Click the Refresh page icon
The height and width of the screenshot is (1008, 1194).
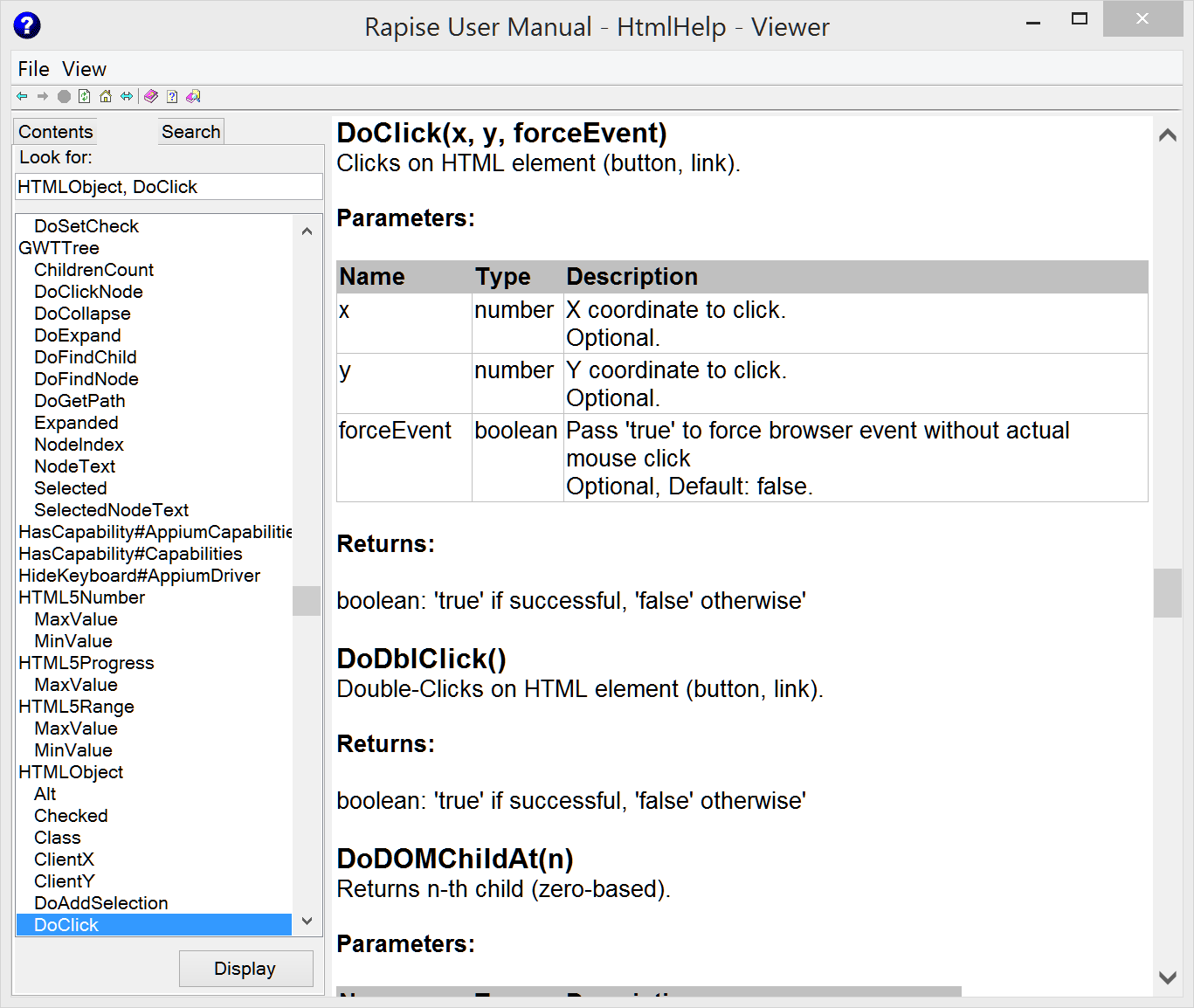[85, 96]
